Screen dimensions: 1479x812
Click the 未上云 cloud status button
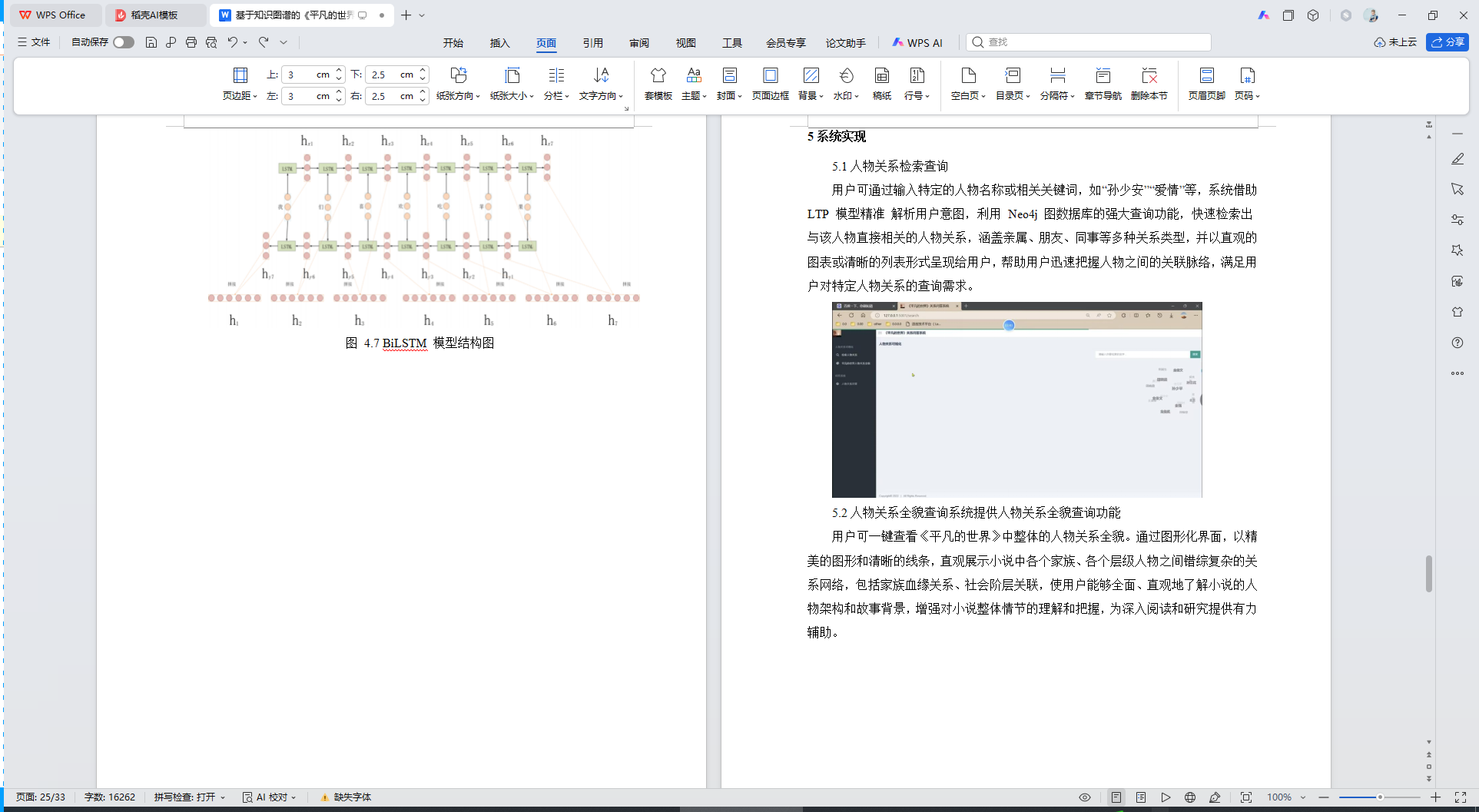tap(1395, 42)
